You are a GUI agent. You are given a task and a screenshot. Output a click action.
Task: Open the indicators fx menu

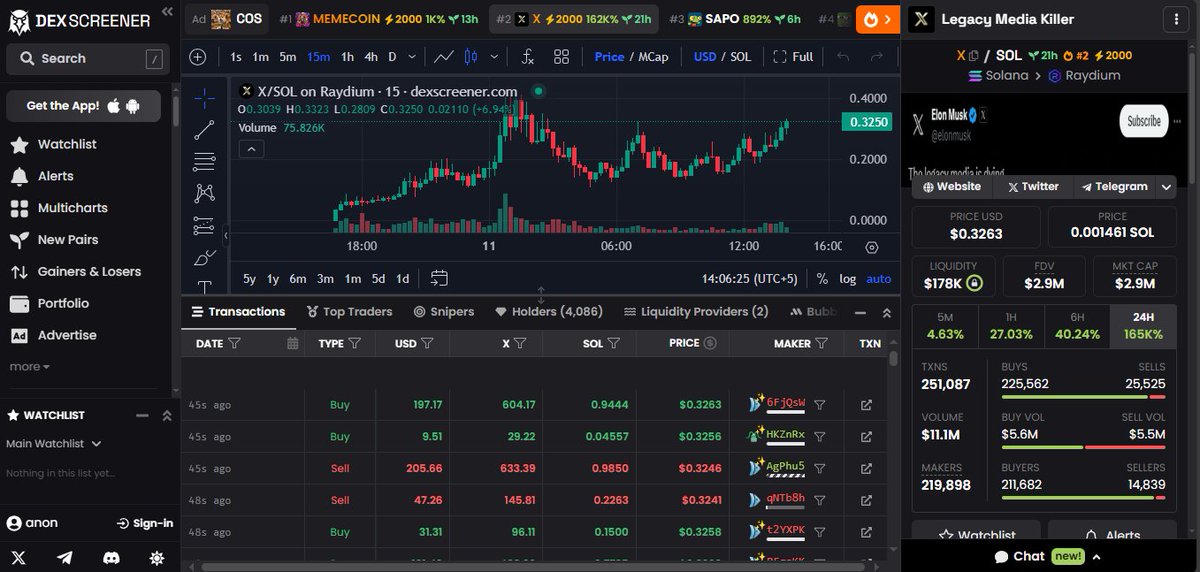tap(528, 57)
